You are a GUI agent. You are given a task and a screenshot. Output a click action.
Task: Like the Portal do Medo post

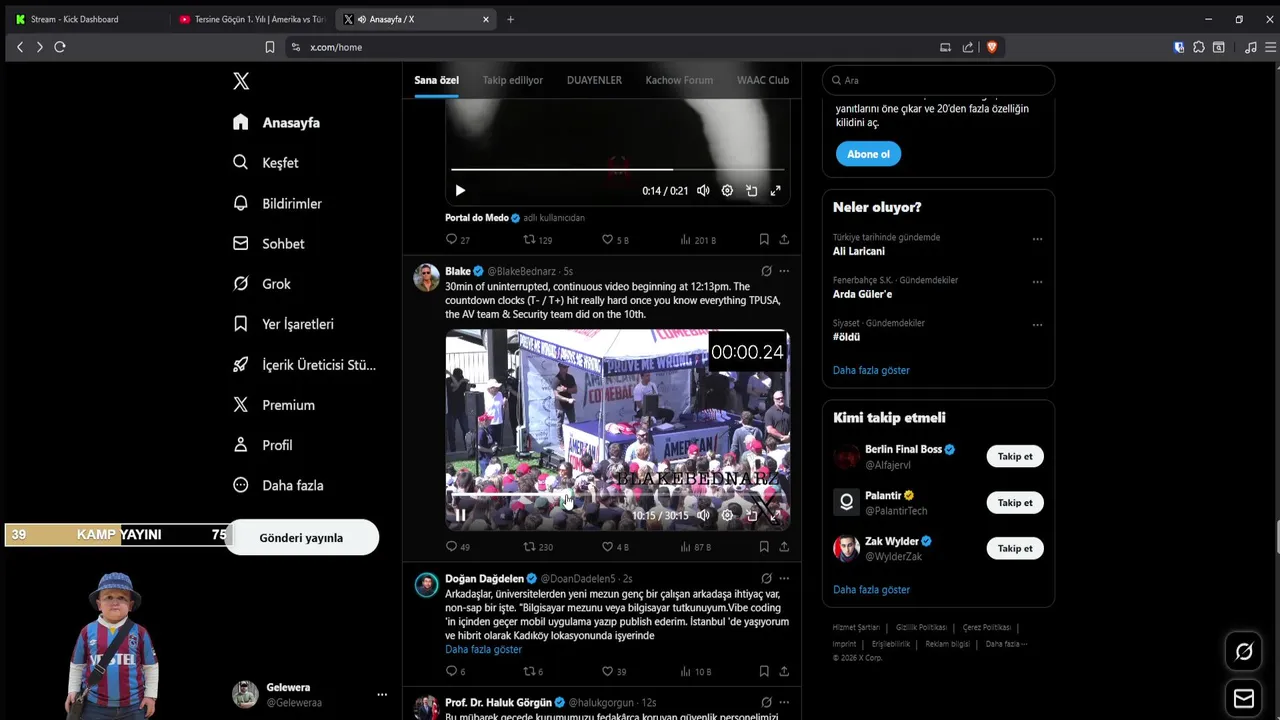[615, 240]
